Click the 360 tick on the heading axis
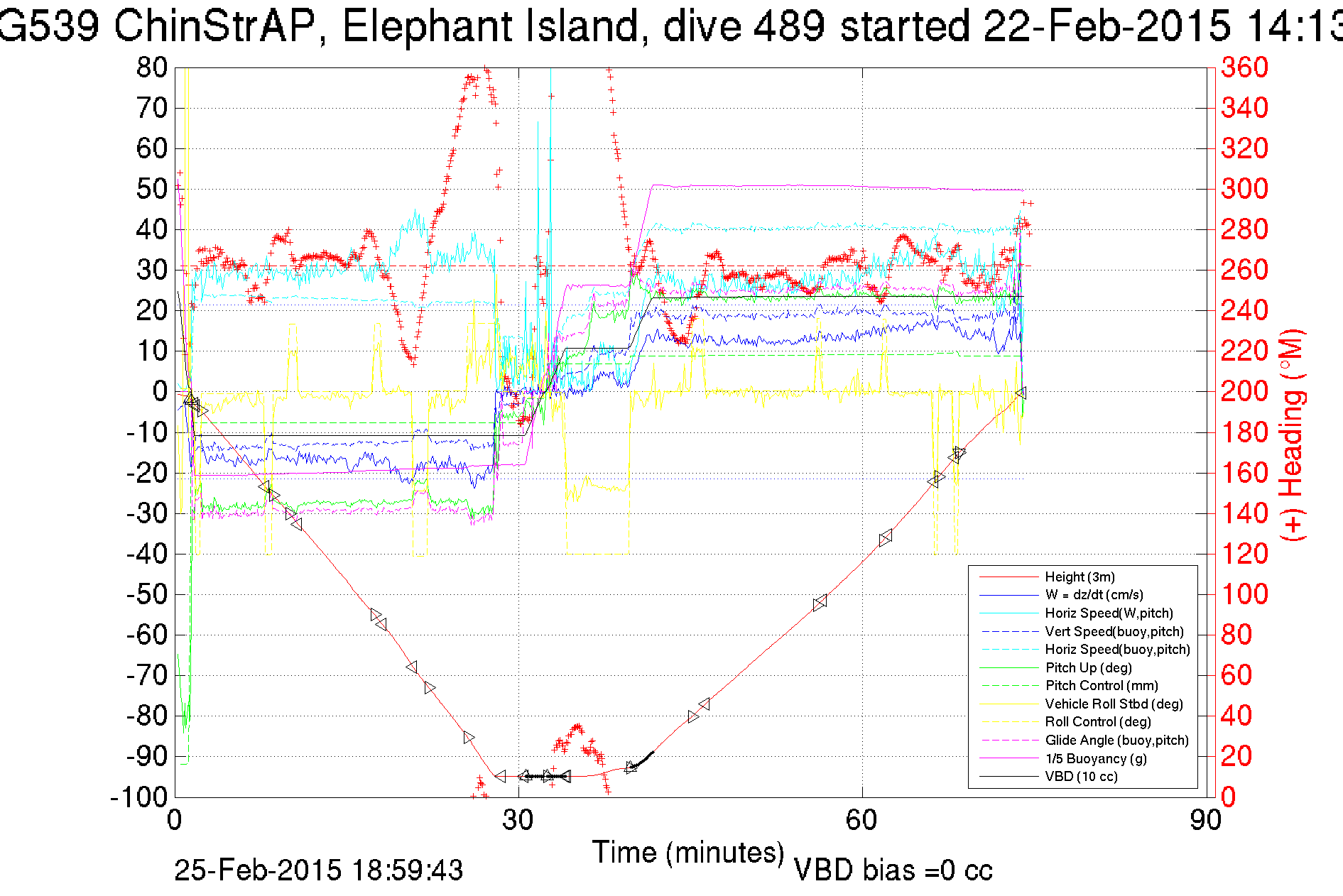The width and height of the screenshot is (1343, 896). [1244, 68]
